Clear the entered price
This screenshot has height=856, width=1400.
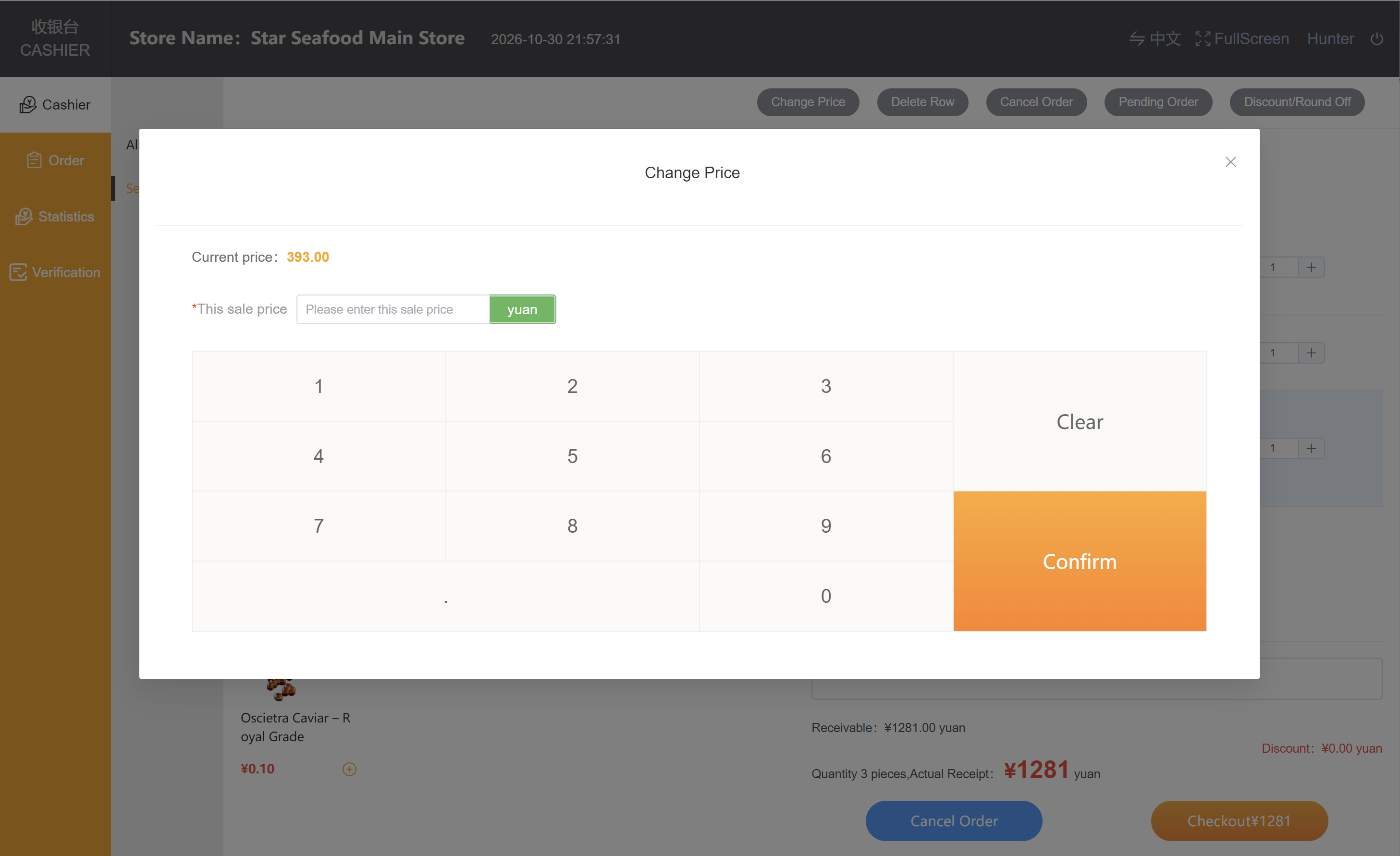coord(1080,421)
